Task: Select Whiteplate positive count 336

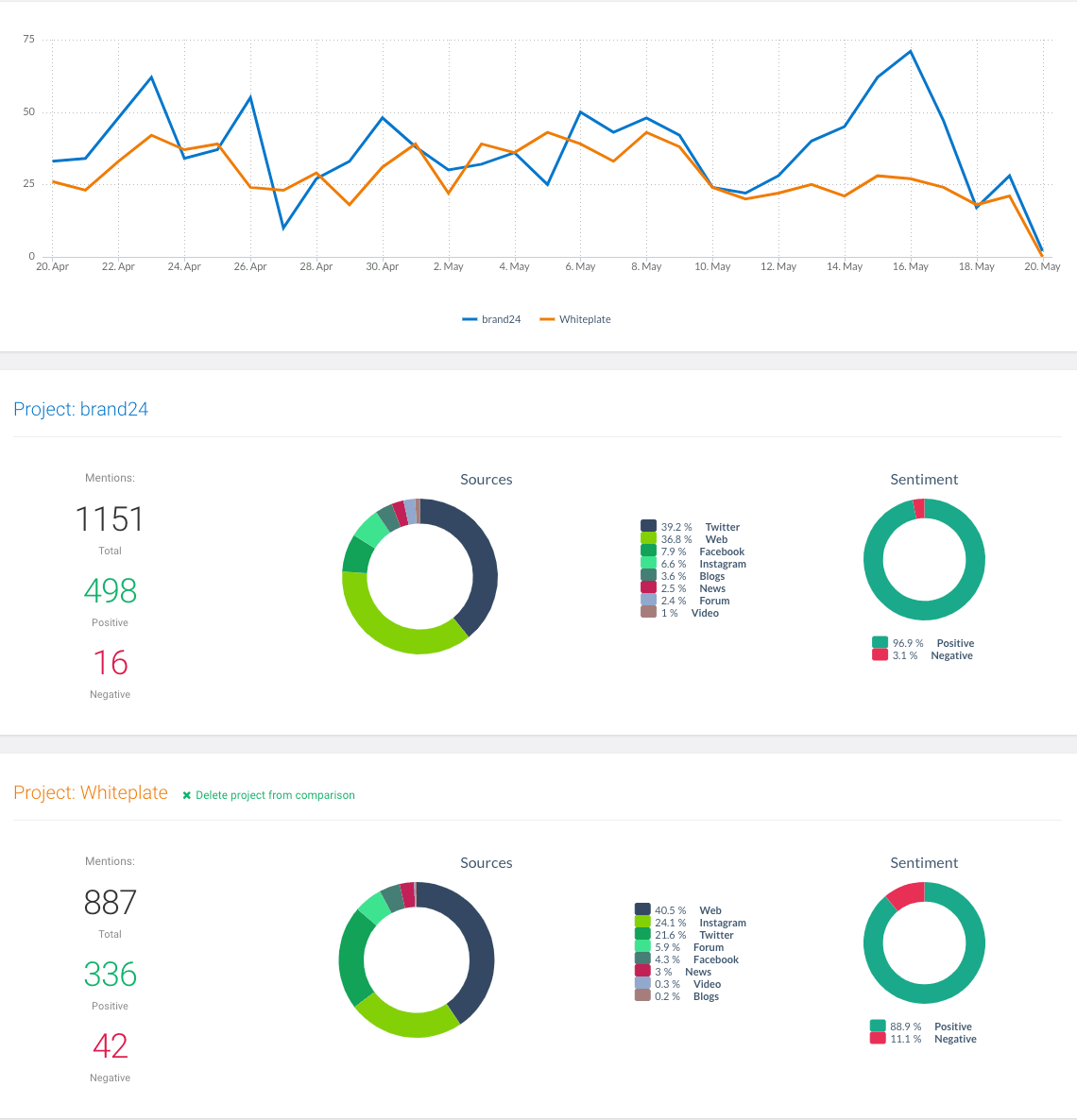Action: [110, 975]
